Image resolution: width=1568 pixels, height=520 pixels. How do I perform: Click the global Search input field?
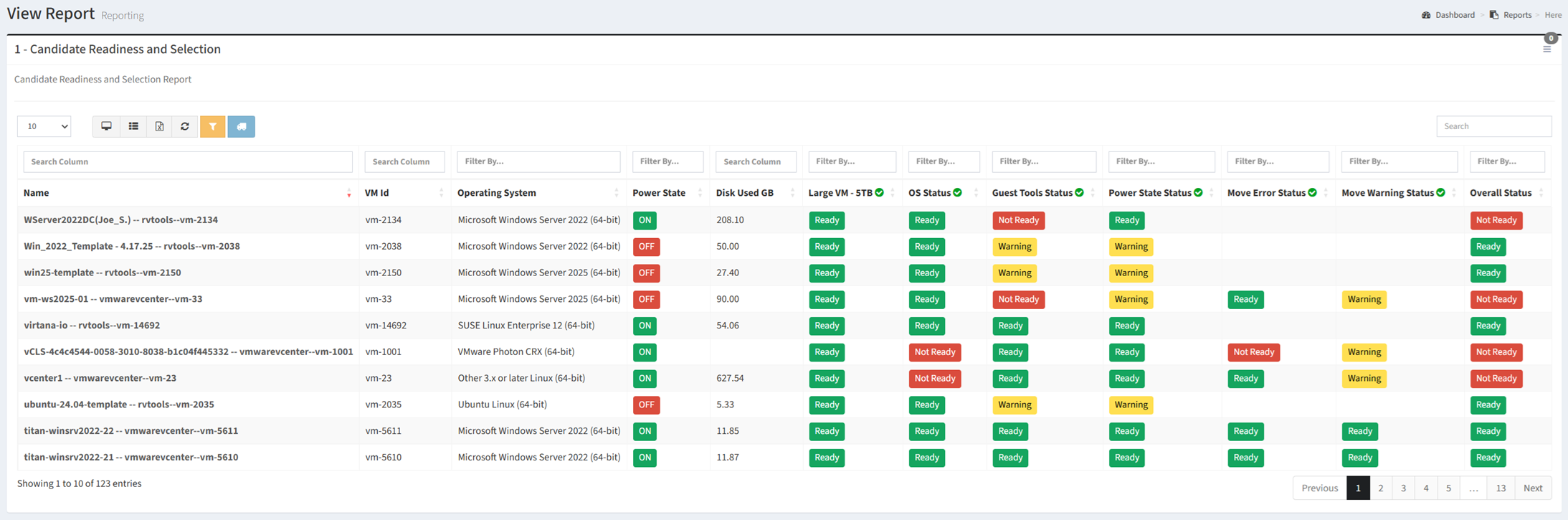pos(1493,126)
